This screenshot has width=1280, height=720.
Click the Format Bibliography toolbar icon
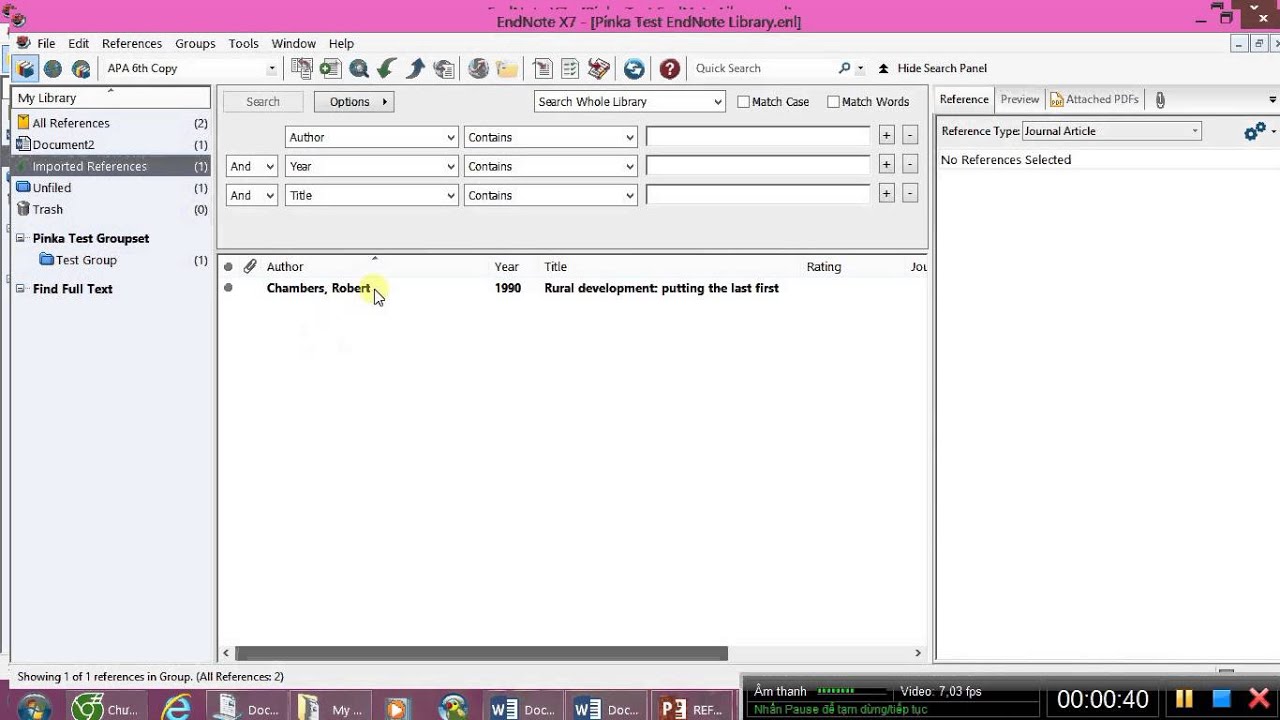click(x=570, y=68)
